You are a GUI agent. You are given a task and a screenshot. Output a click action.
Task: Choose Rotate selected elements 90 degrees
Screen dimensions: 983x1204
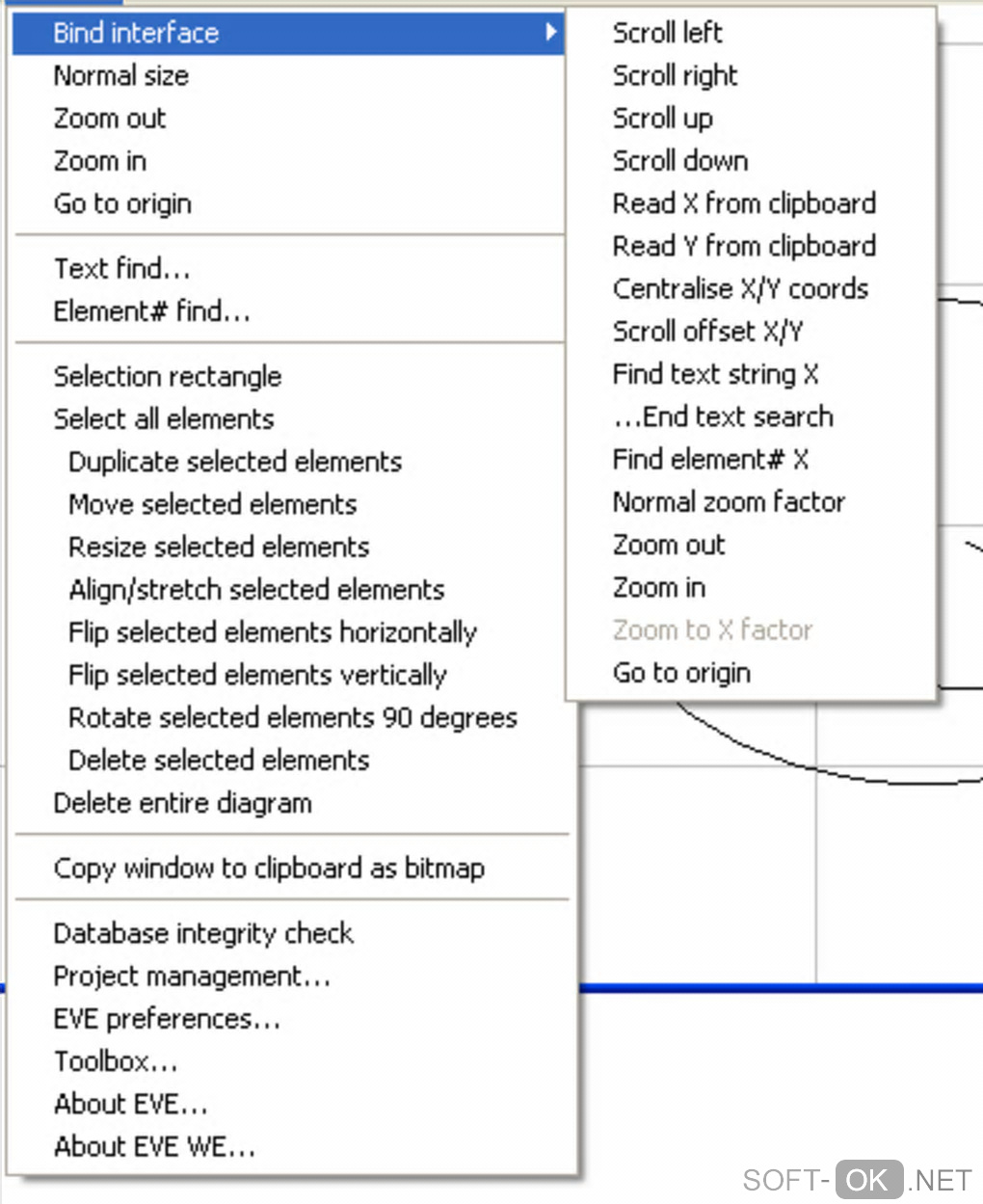tap(293, 718)
